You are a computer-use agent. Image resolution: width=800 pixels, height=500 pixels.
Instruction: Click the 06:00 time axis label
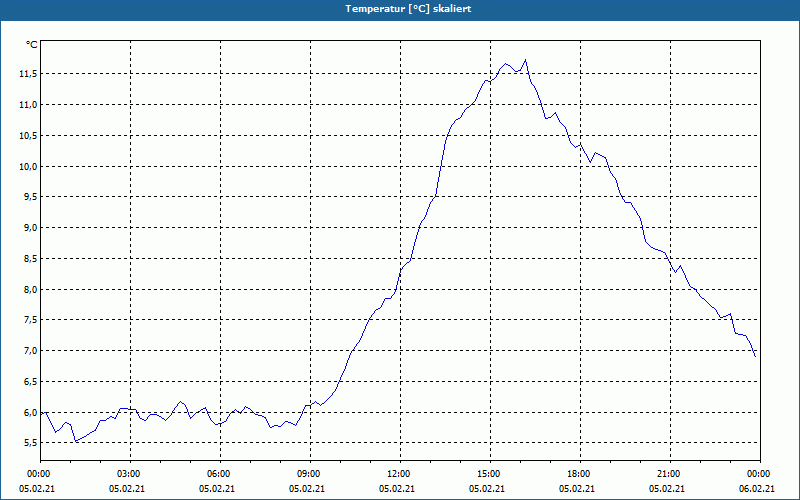[220, 474]
